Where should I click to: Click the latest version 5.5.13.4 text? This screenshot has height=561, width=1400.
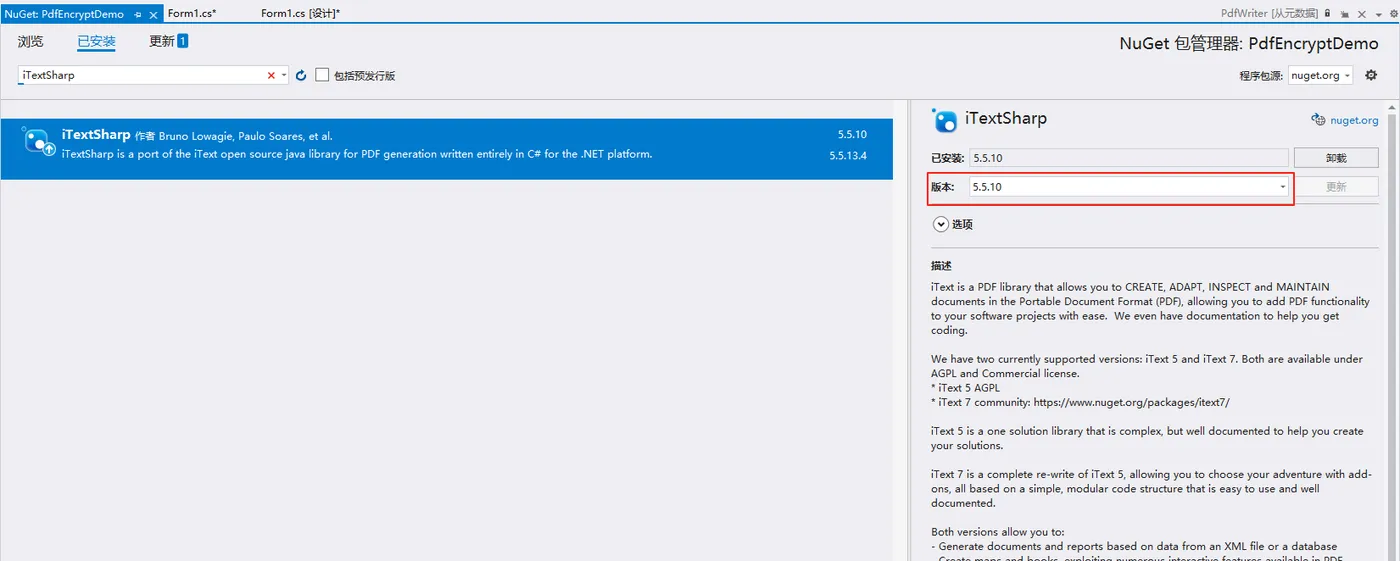pyautogui.click(x=848, y=155)
